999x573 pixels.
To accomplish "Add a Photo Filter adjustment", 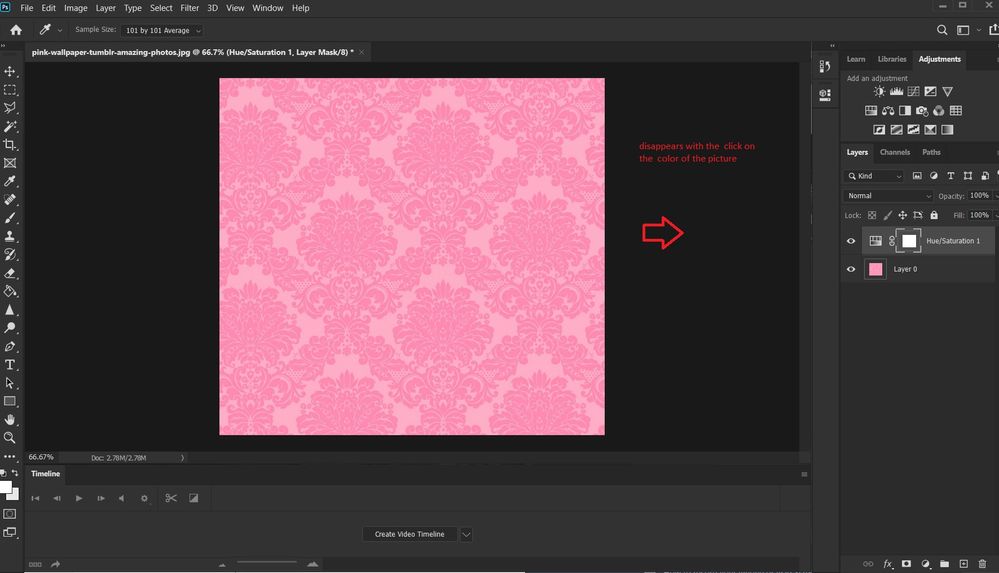I will (922, 111).
